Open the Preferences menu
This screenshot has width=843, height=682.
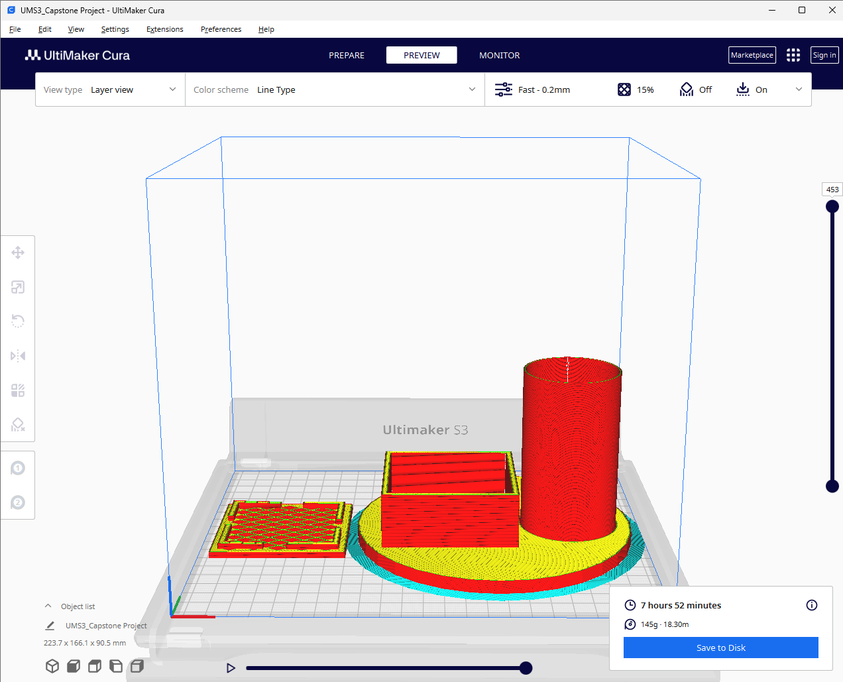[x=220, y=29]
